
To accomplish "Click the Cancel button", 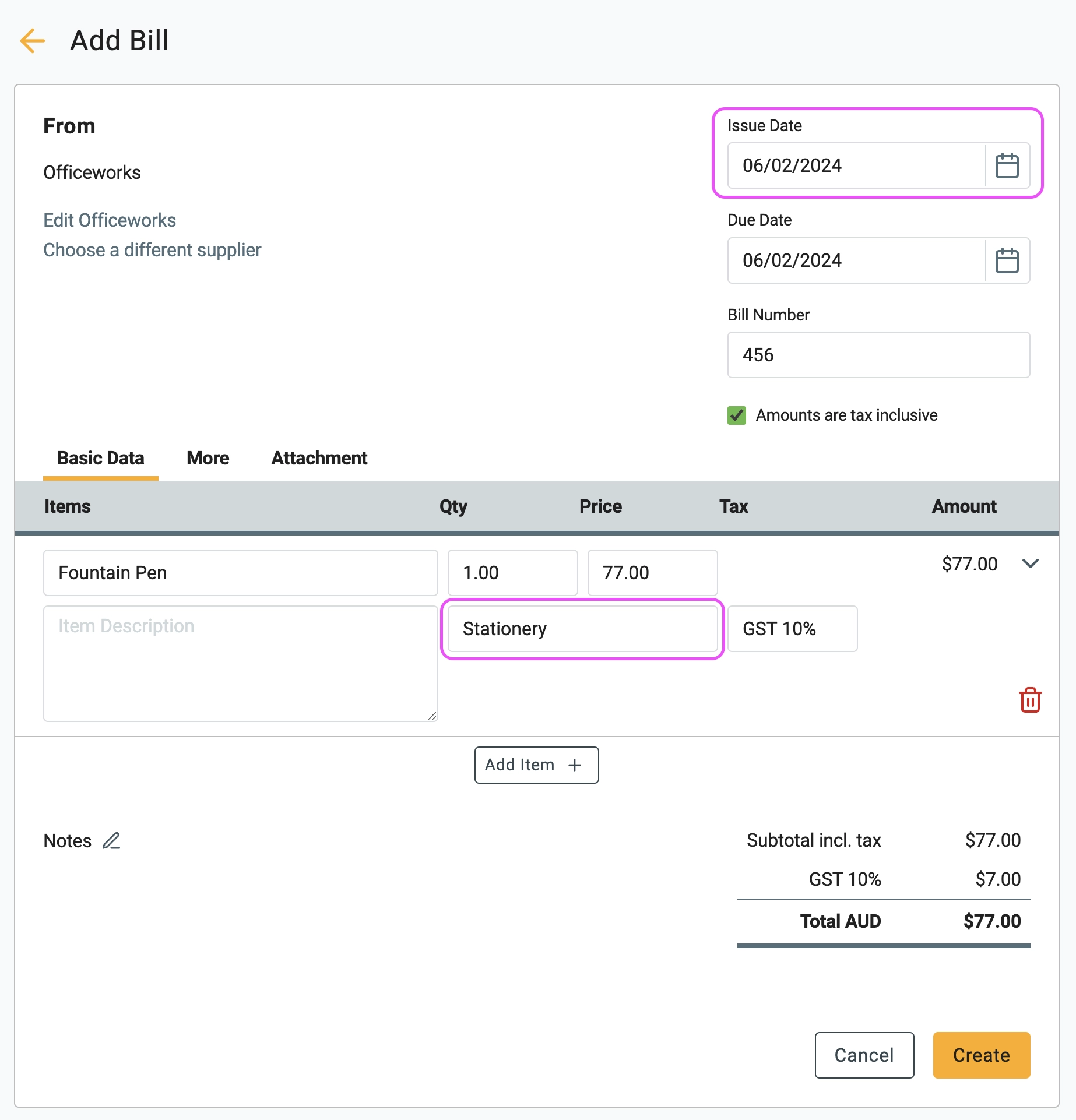I will (864, 1055).
